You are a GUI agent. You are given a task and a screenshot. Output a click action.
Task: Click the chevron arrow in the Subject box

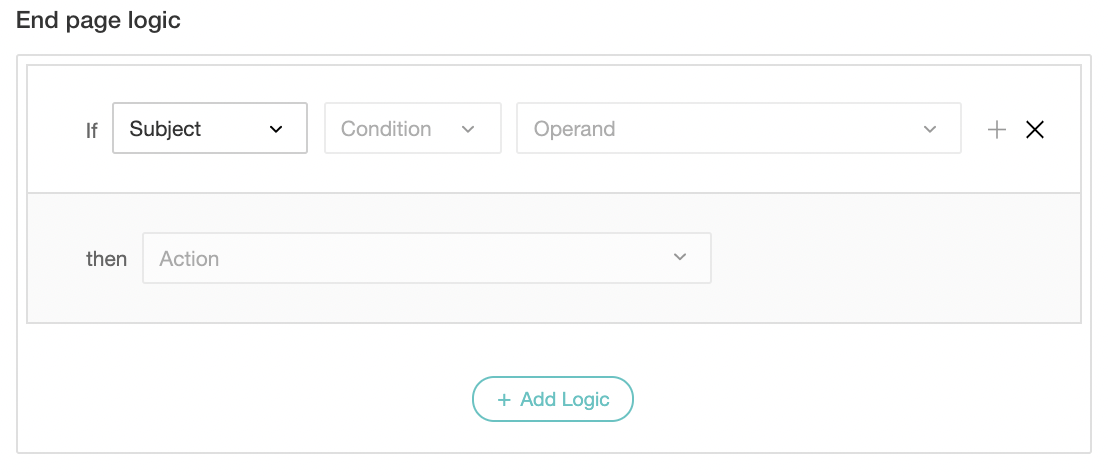276,129
